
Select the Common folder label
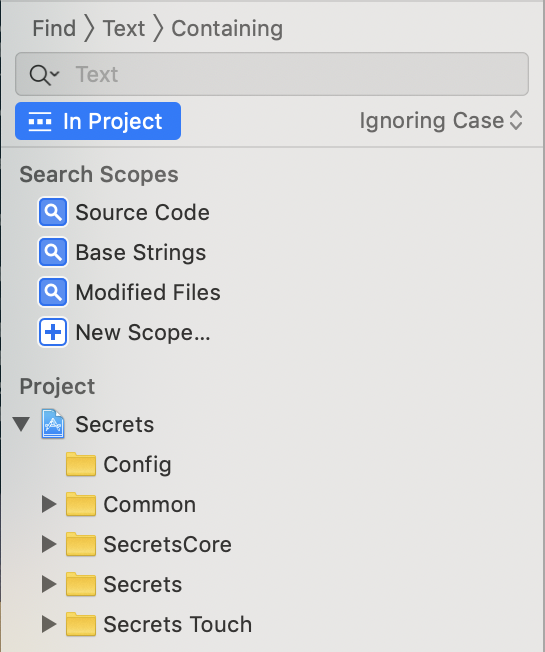point(150,504)
